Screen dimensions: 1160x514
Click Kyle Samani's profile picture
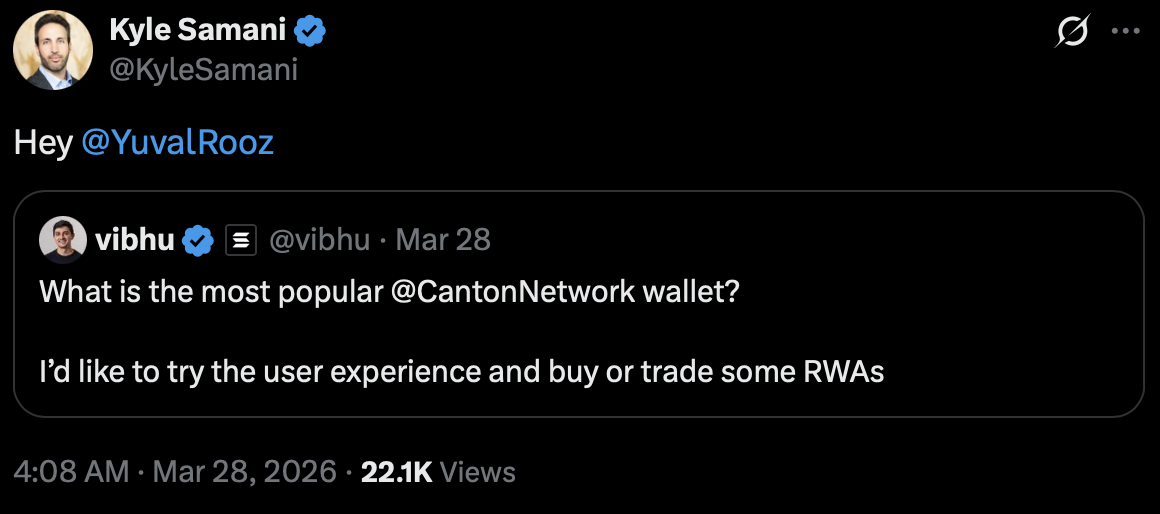tap(53, 50)
